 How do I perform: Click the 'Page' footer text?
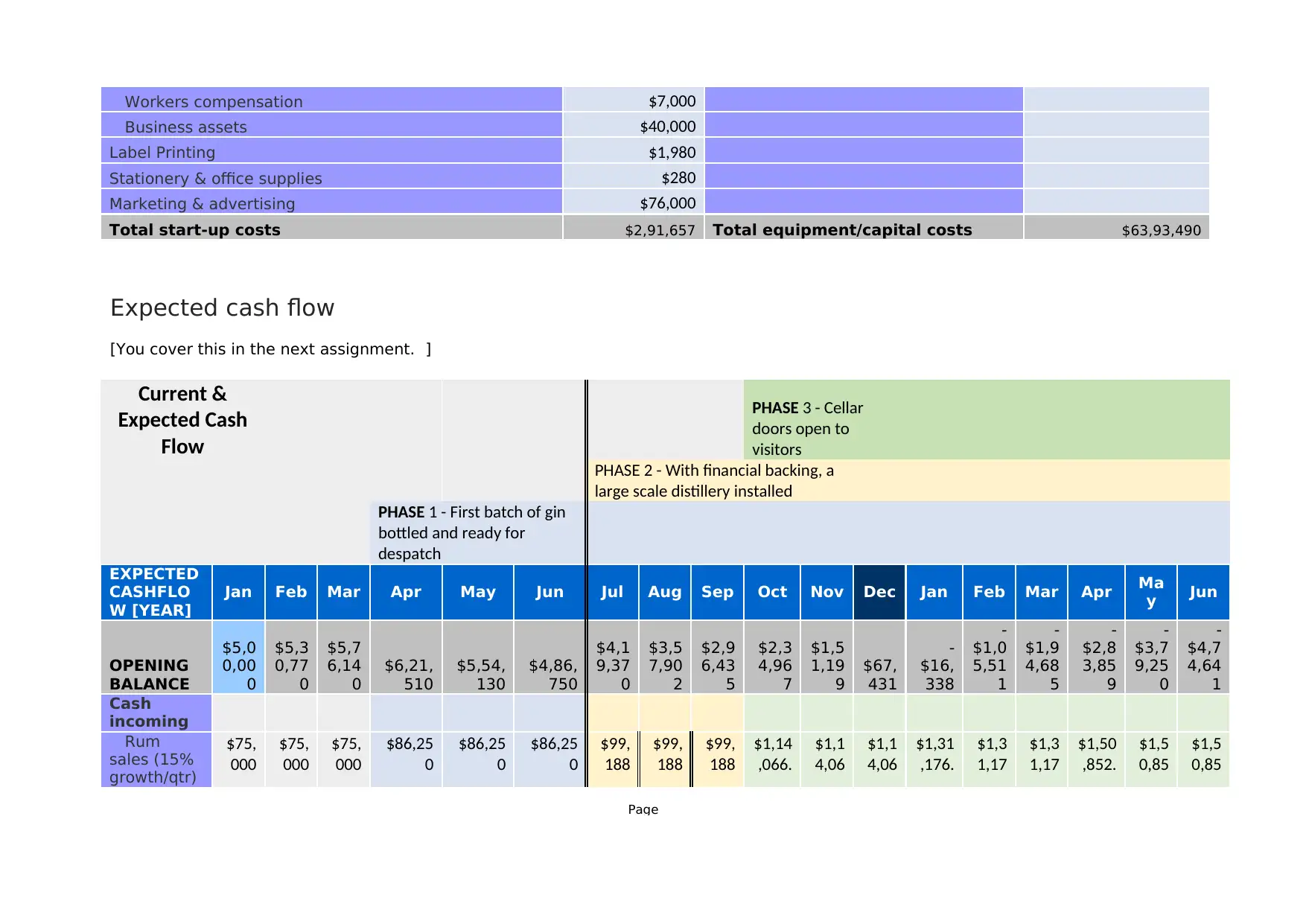click(643, 809)
